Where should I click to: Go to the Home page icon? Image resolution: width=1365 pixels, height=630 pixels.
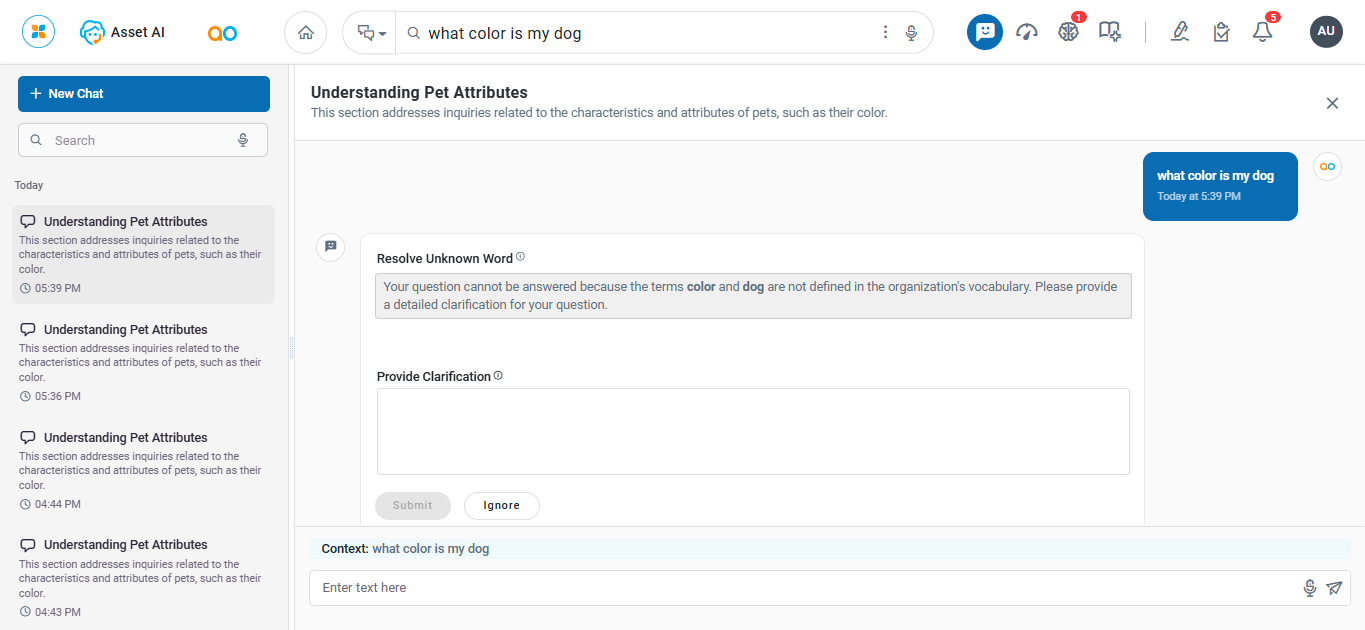pos(305,33)
